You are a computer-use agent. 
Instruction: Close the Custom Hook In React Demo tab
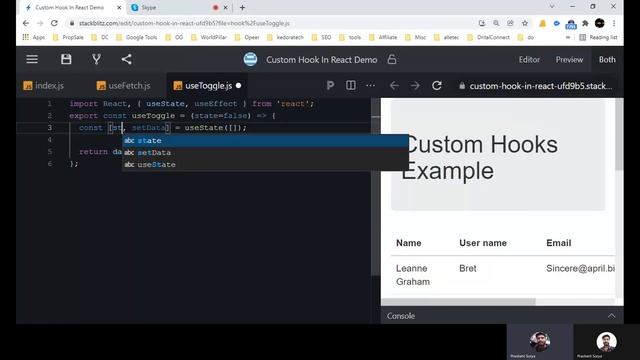(x=119, y=7)
